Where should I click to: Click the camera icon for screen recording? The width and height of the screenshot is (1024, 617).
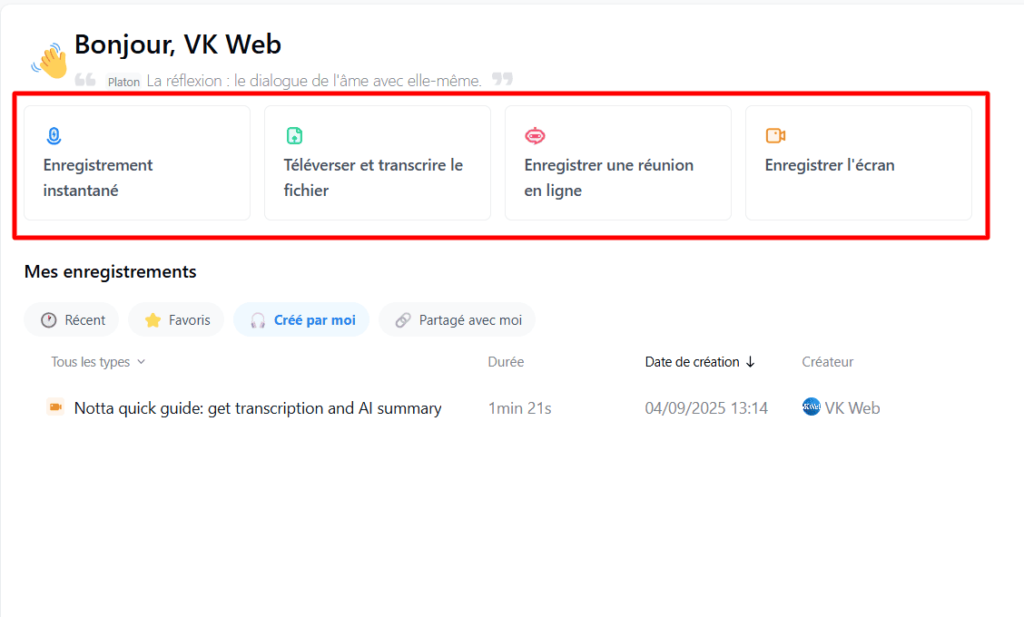(x=774, y=132)
